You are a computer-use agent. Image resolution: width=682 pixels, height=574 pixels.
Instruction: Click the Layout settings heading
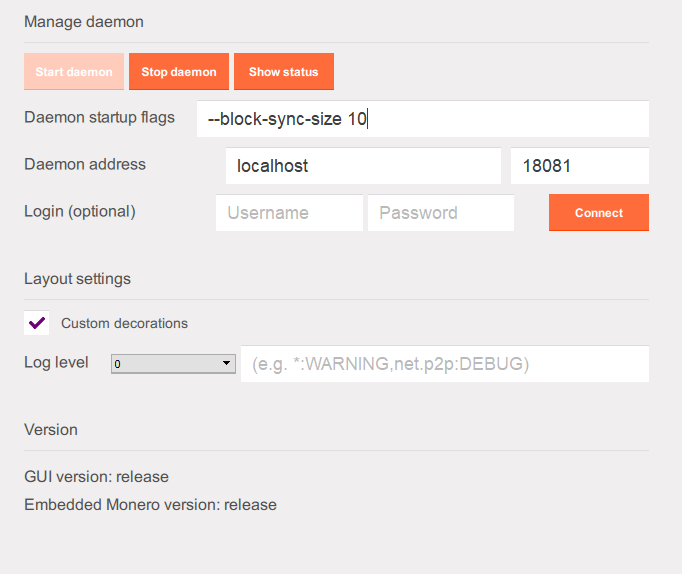coord(77,279)
